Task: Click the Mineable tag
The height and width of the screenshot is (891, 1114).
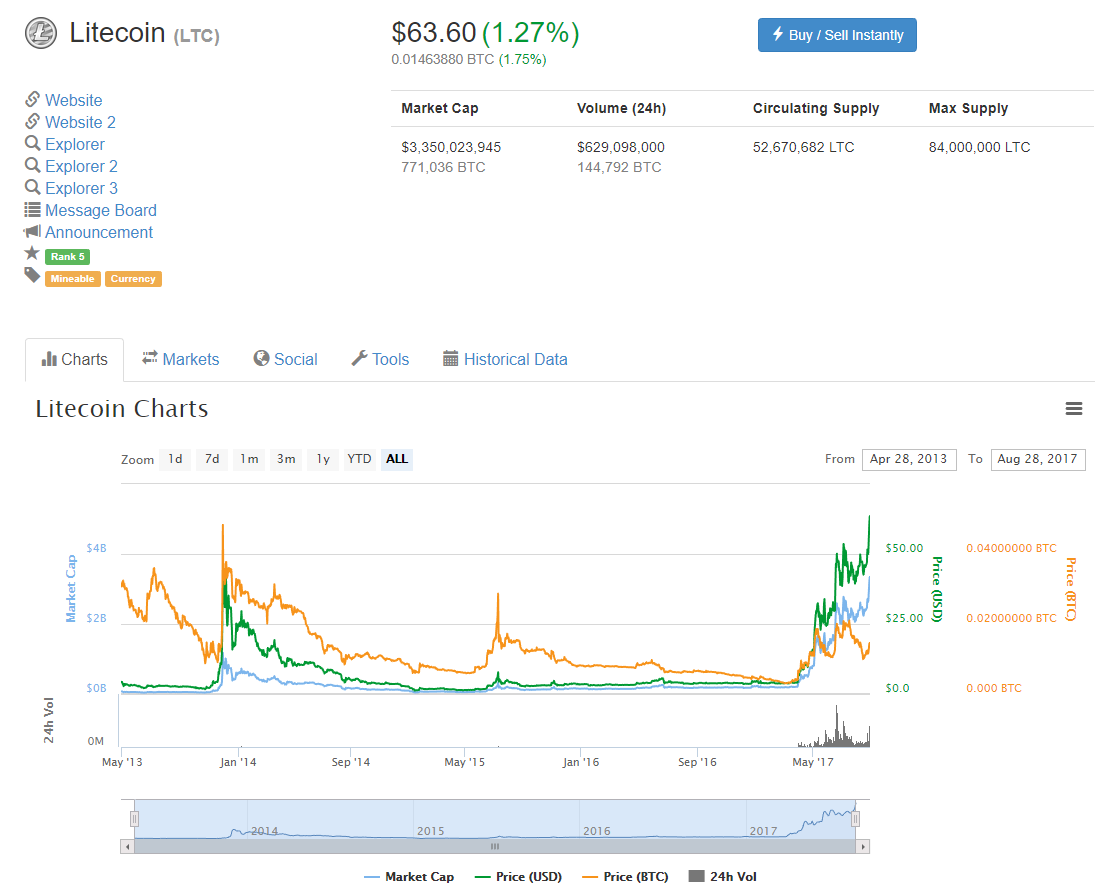Action: [x=72, y=279]
